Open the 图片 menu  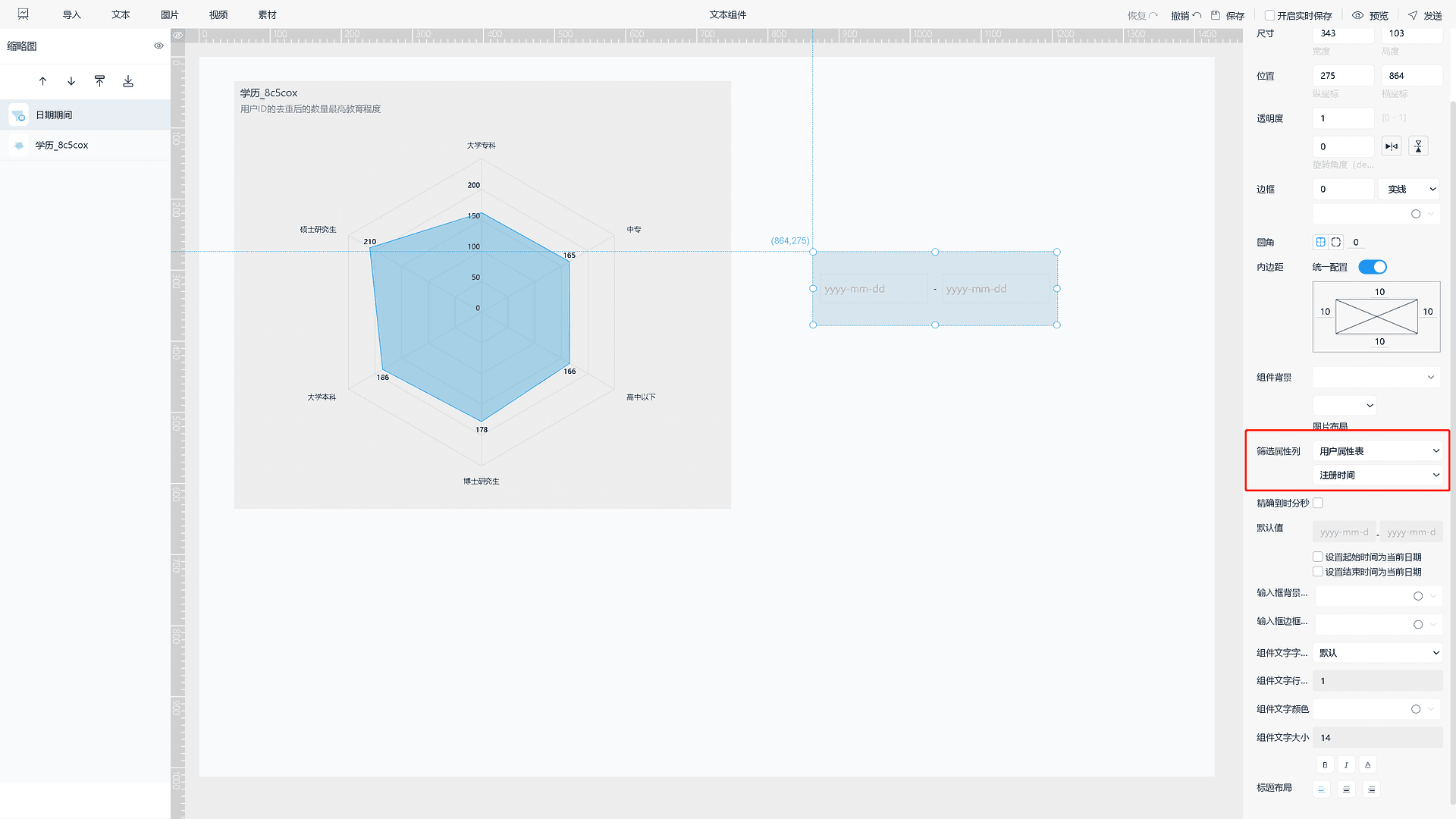(x=170, y=15)
